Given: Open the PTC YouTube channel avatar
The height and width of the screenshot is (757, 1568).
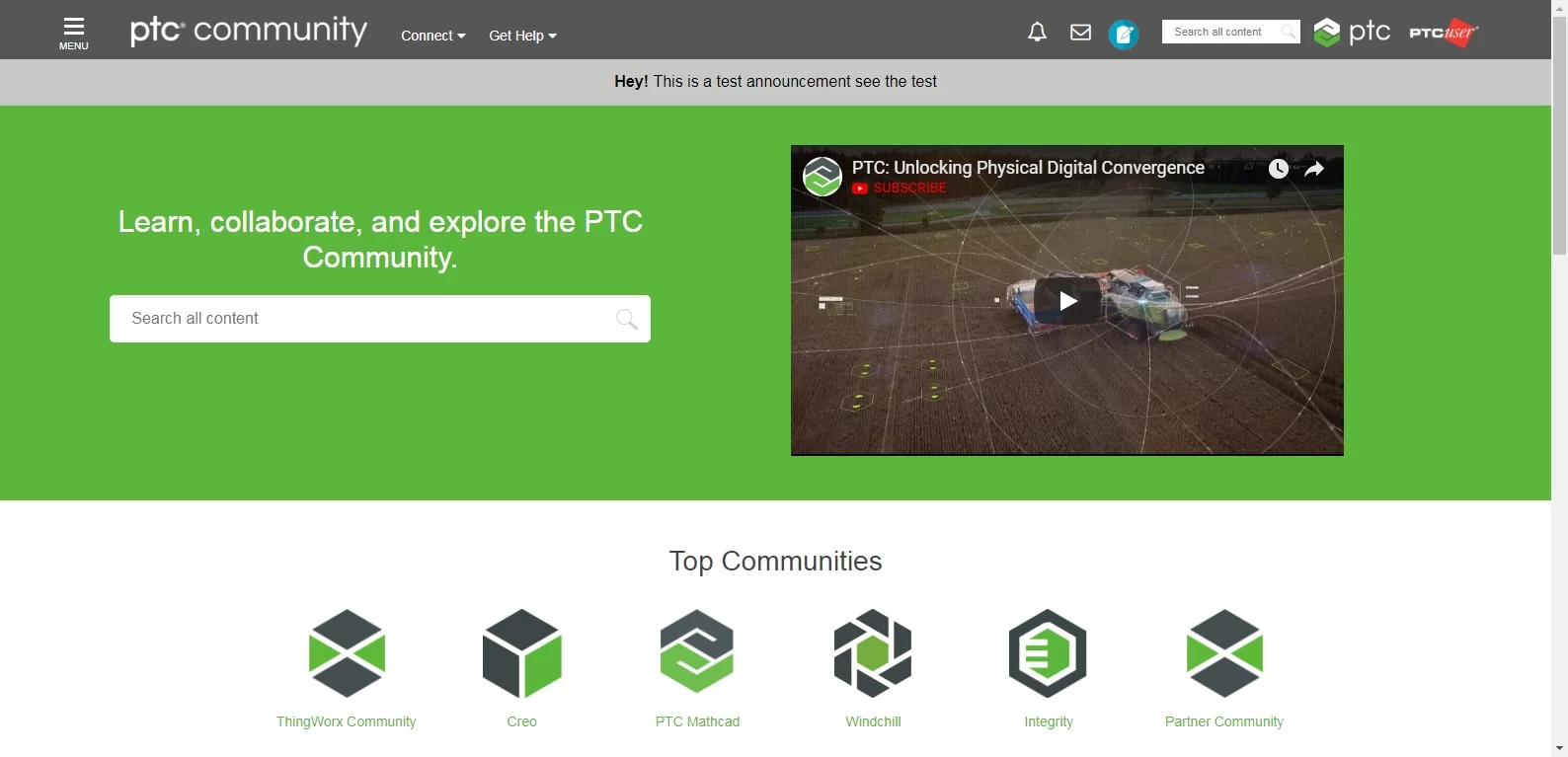Looking at the screenshot, I should click(822, 177).
